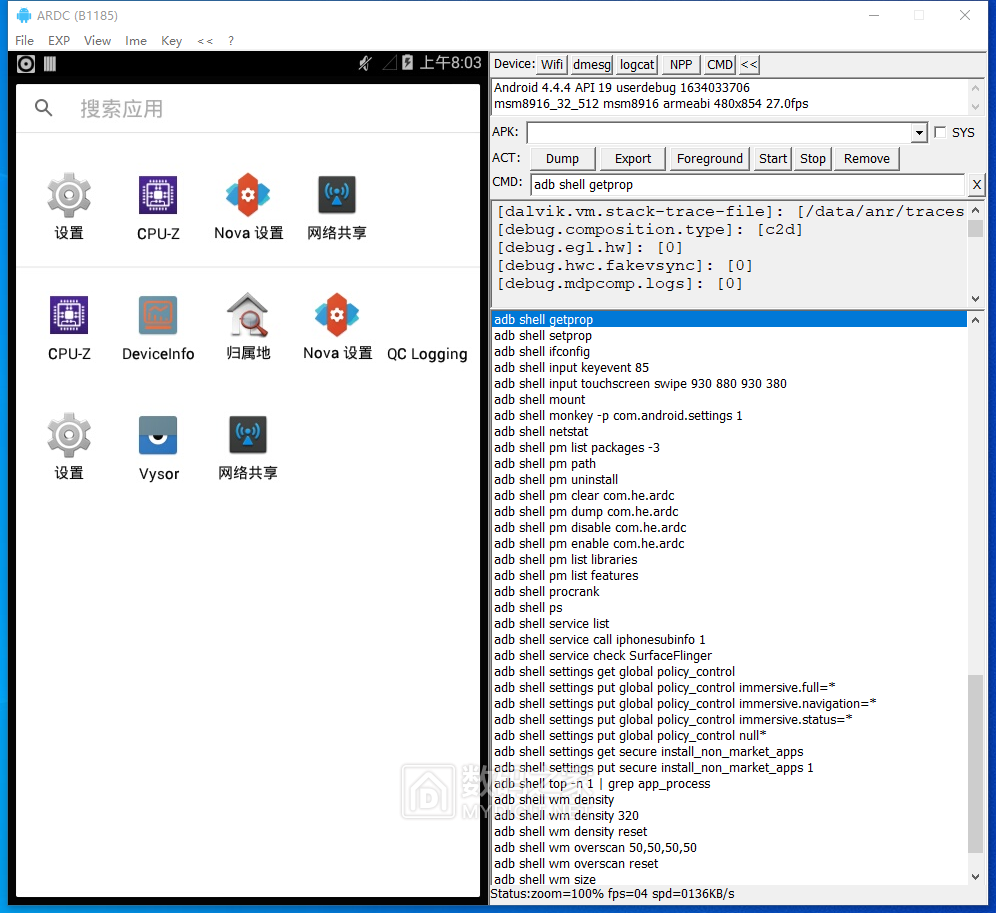Tap the search magnifier icon
This screenshot has height=913, width=996.
43,108
